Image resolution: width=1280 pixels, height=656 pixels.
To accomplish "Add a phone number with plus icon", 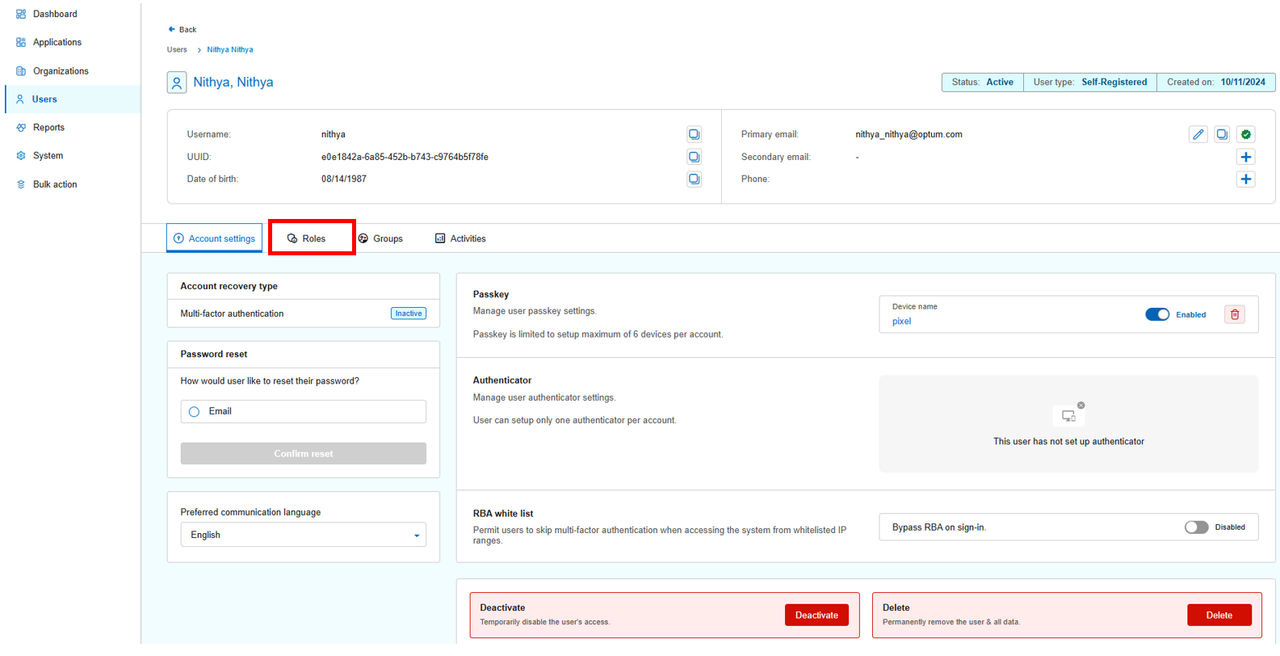I will 1246,179.
